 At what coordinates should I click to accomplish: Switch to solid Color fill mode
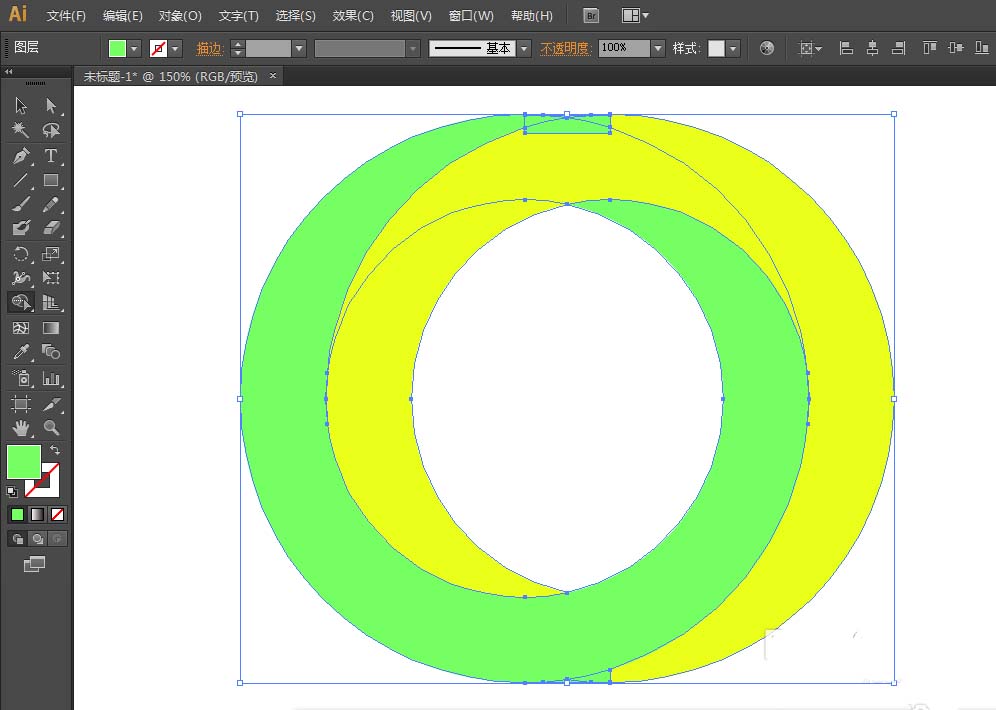tap(17, 514)
